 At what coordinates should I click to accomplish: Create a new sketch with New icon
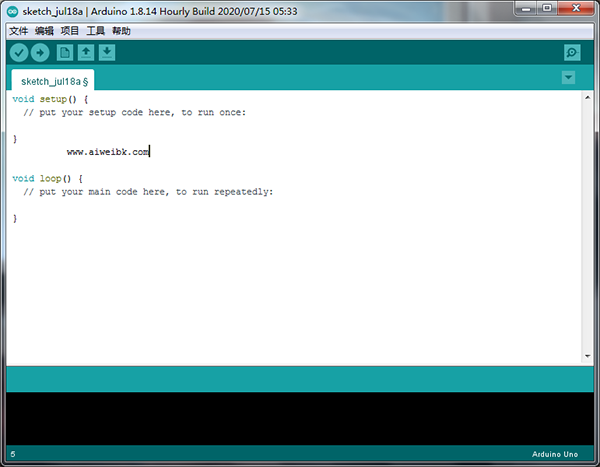[65, 53]
